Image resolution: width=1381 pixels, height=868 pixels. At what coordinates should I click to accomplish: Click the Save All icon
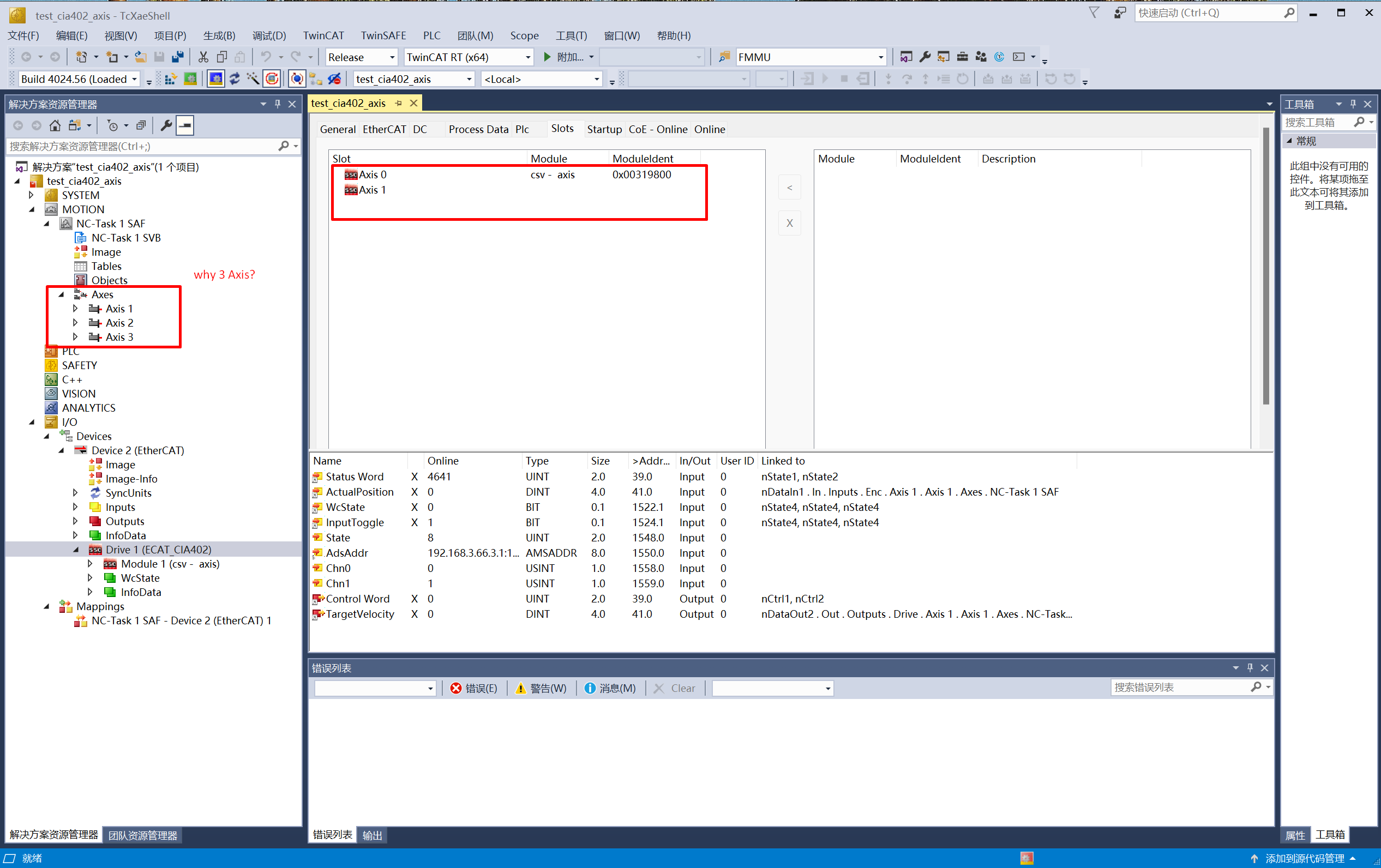coord(178,57)
